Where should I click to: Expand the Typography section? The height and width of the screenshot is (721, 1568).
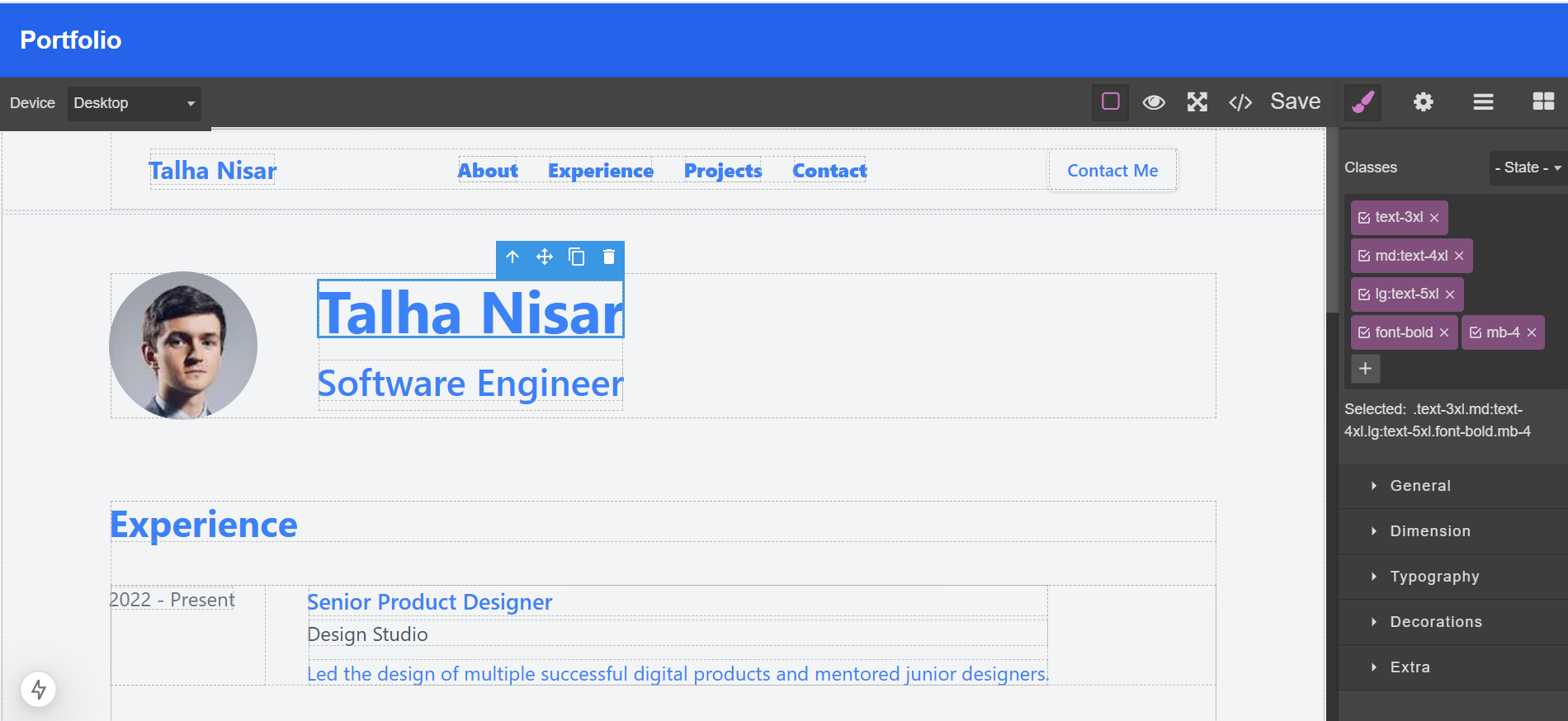point(1453,577)
